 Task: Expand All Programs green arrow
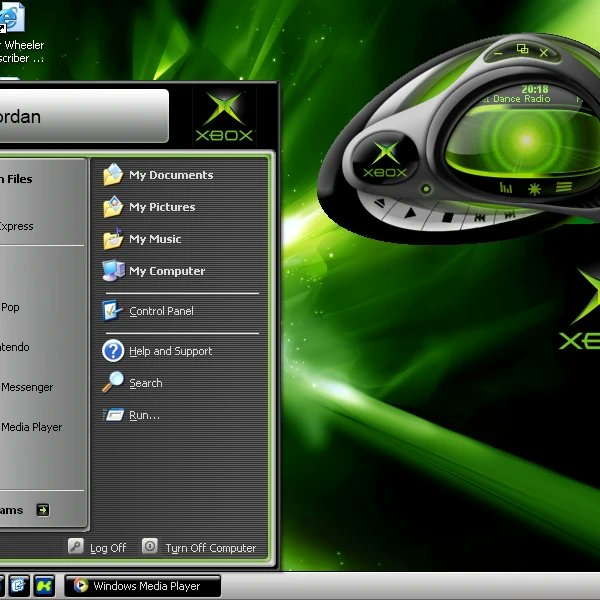click(42, 510)
